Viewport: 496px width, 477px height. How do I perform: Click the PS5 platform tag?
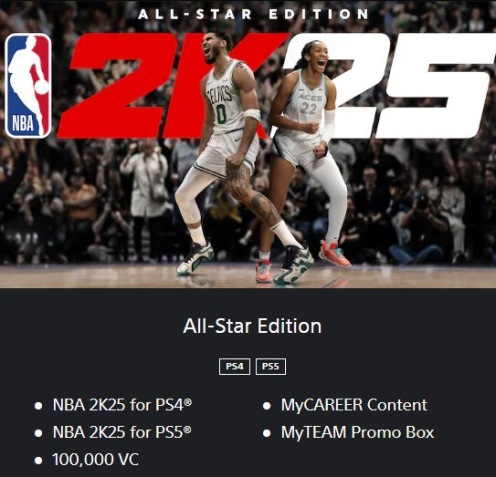point(271,367)
